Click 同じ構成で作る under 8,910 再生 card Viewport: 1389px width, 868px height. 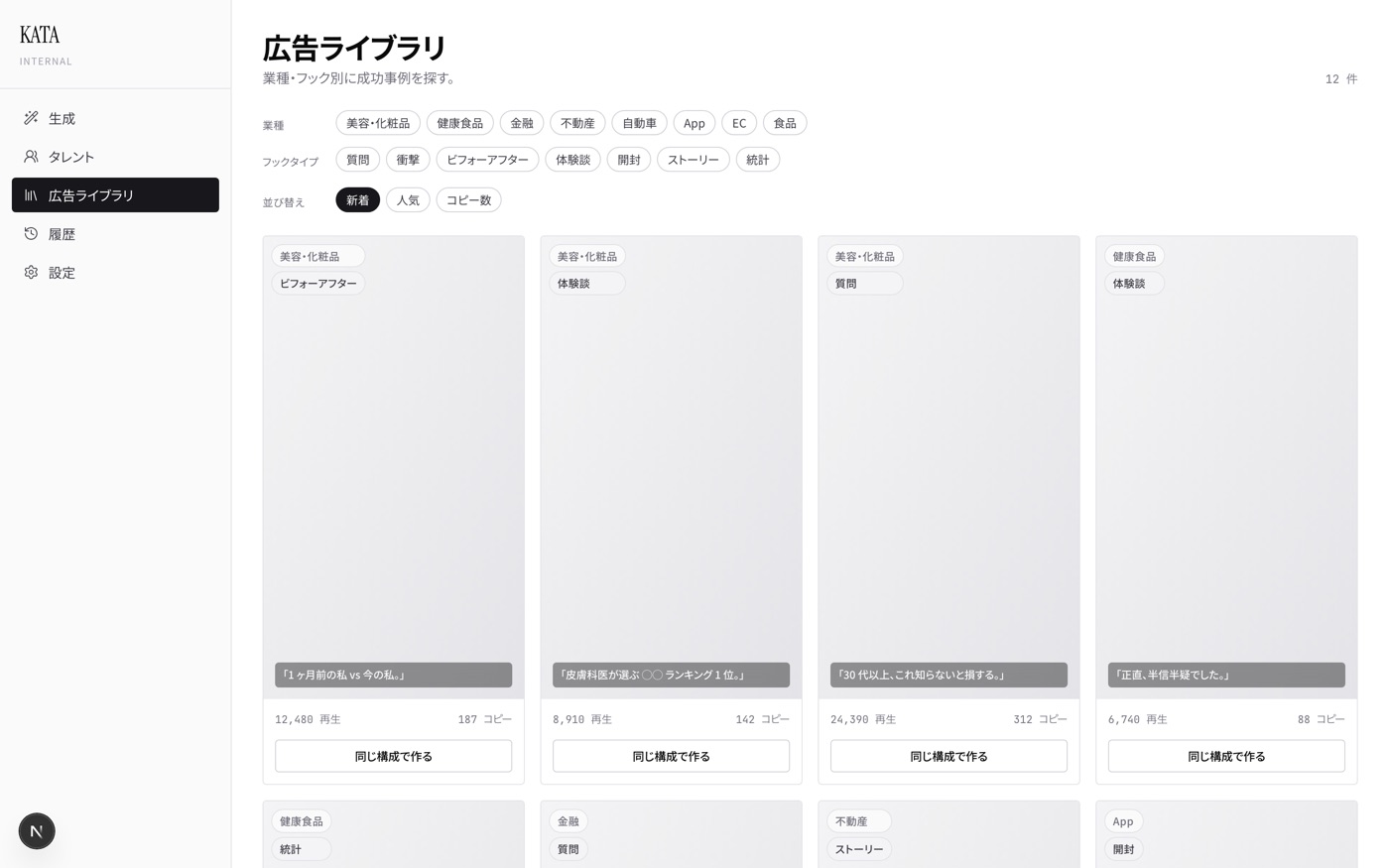click(x=672, y=756)
